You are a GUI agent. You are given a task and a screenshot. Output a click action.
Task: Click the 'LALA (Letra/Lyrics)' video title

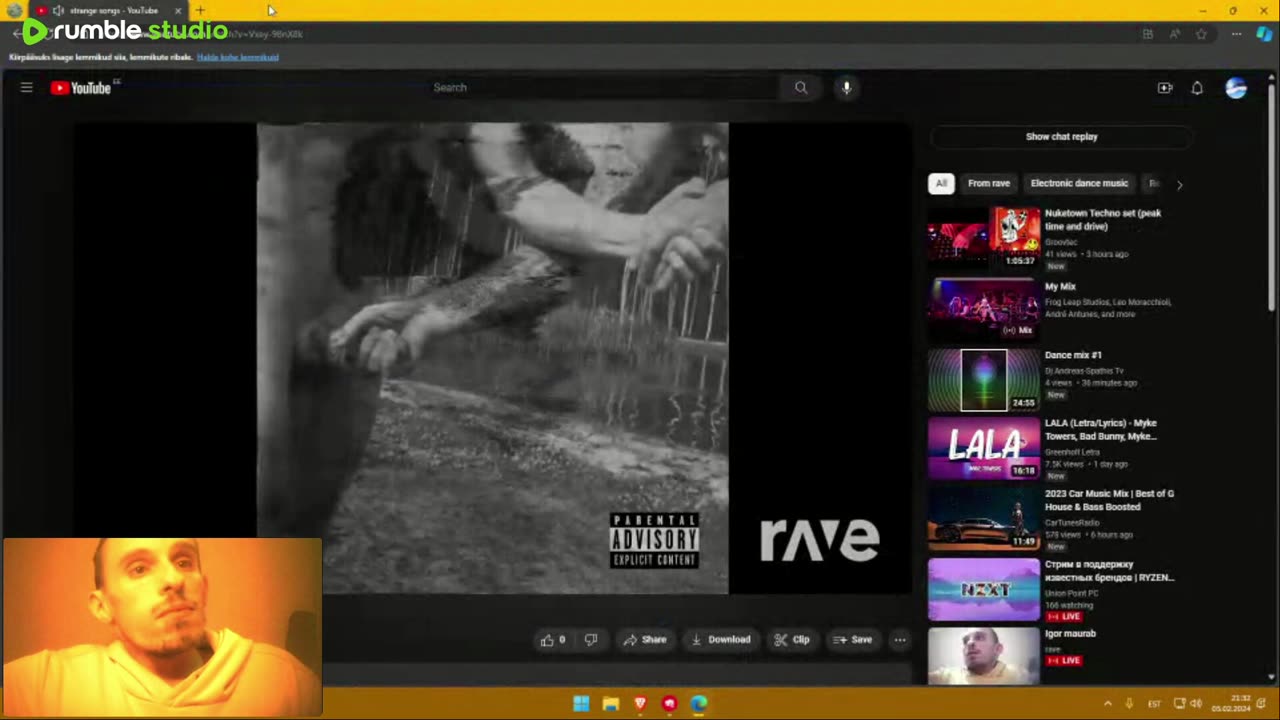(1101, 430)
